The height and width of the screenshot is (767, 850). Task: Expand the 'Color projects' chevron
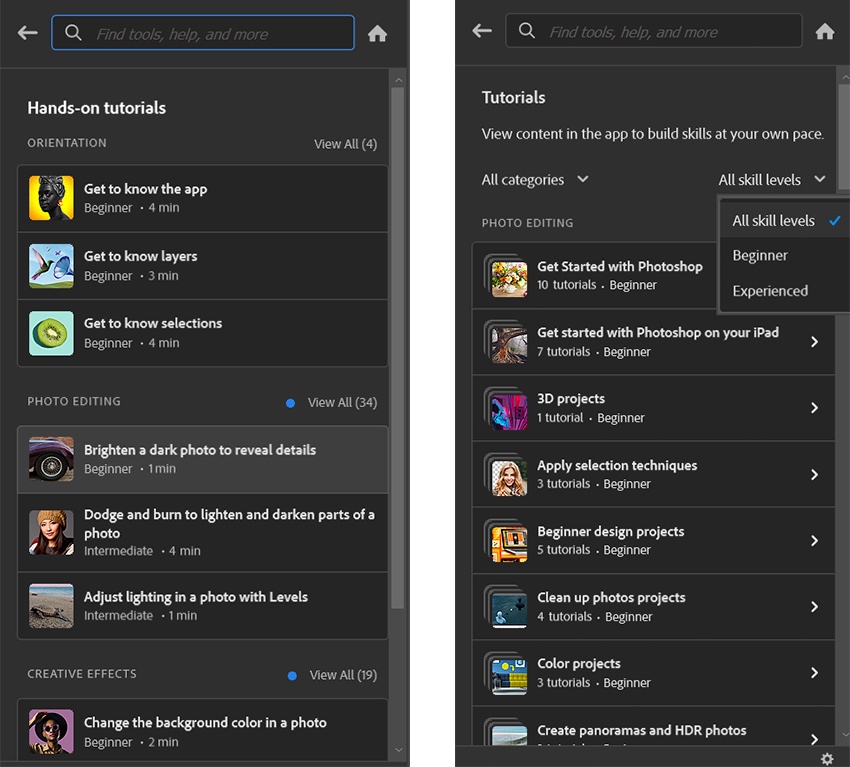click(814, 673)
